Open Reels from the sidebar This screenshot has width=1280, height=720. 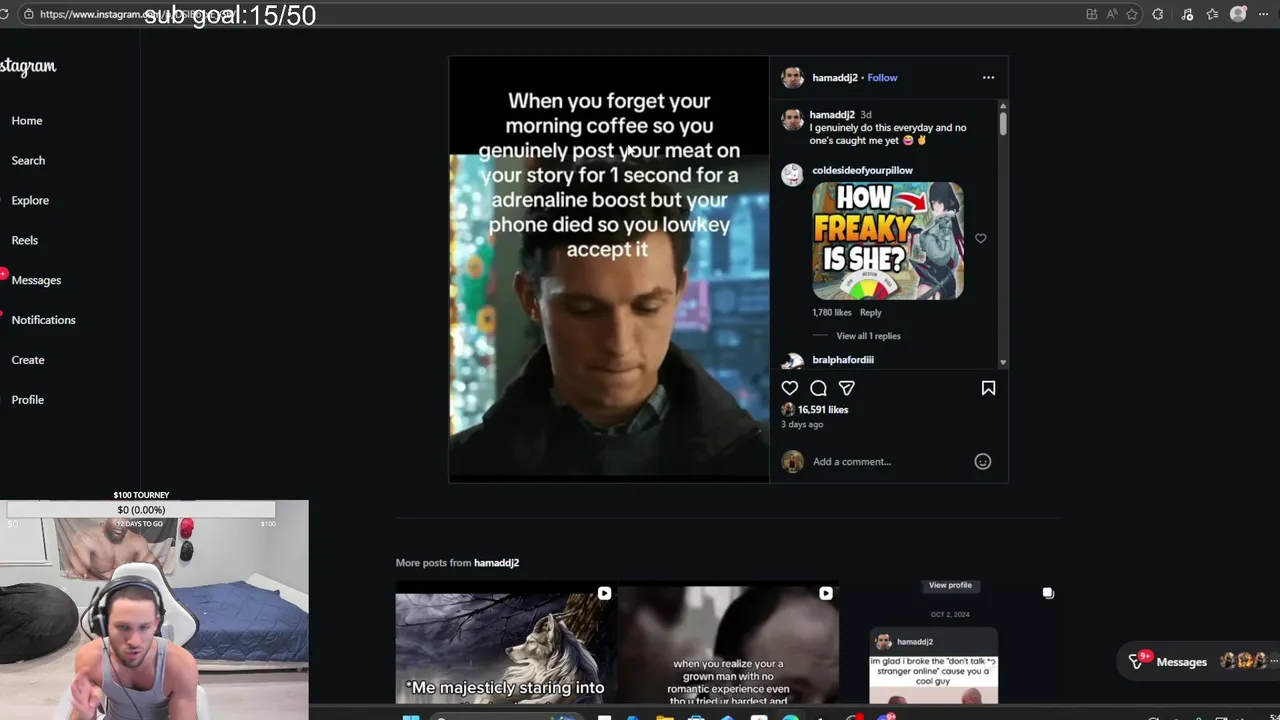pyautogui.click(x=25, y=240)
